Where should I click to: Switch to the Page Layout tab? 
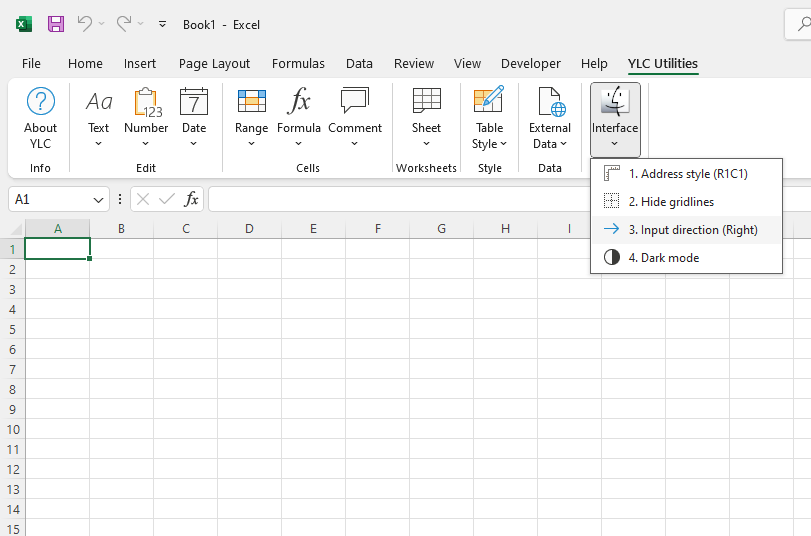[x=214, y=63]
